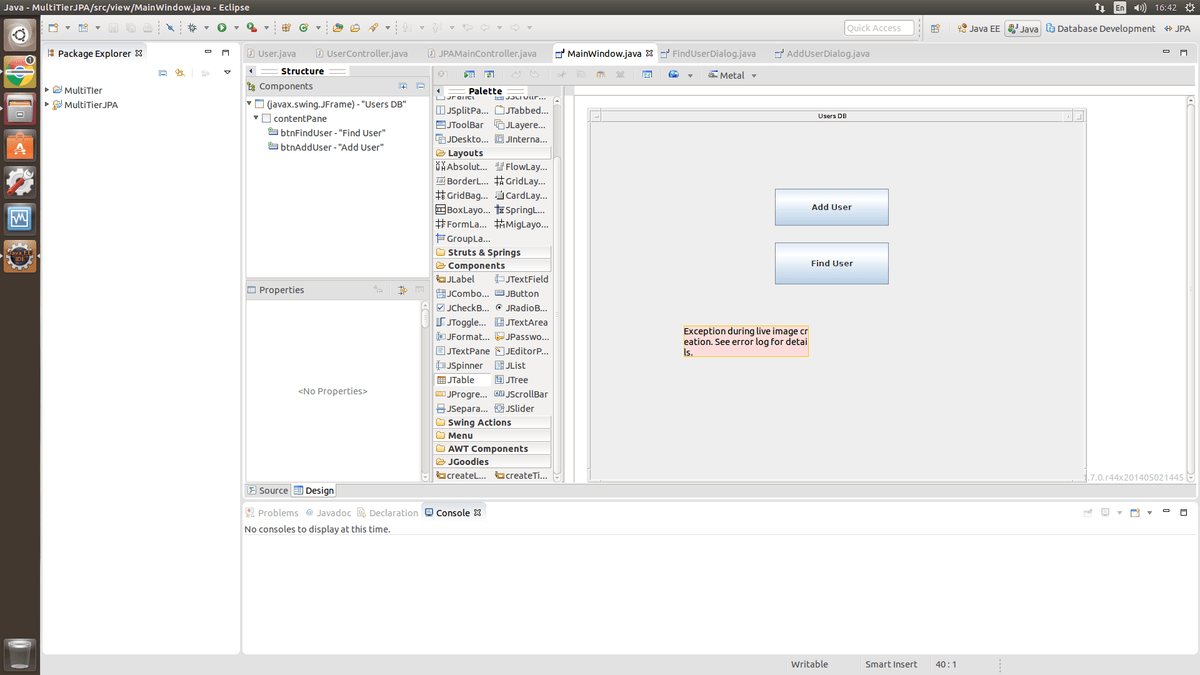Switch to the AddUserDialog.java tab
The width and height of the screenshot is (1200, 675).
point(822,53)
